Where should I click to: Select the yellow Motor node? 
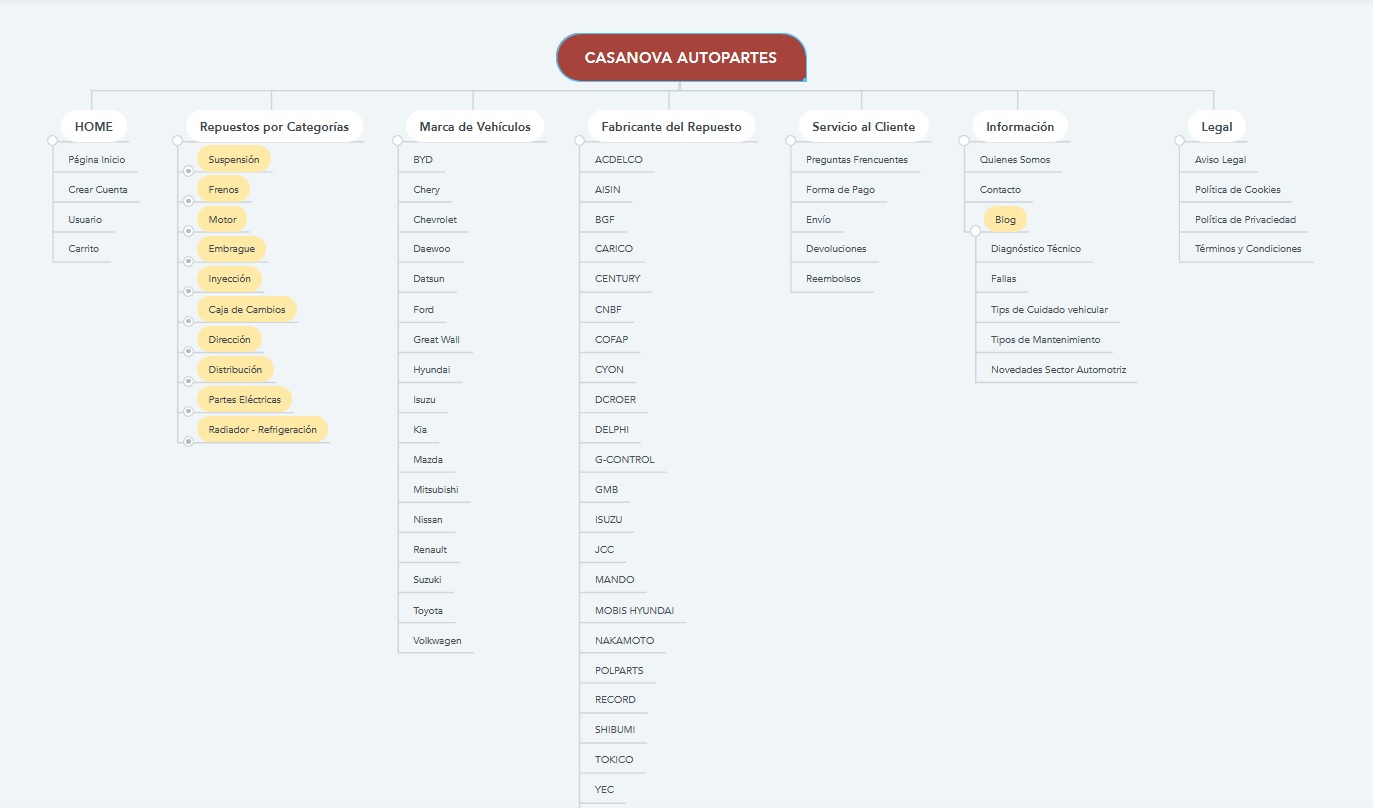pyautogui.click(x=222, y=219)
